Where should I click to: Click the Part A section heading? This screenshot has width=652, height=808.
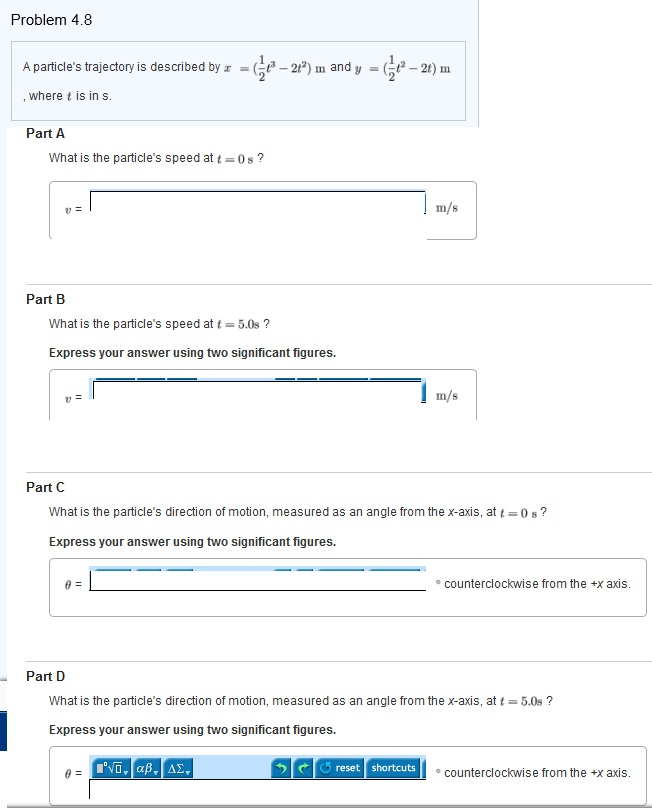point(44,133)
